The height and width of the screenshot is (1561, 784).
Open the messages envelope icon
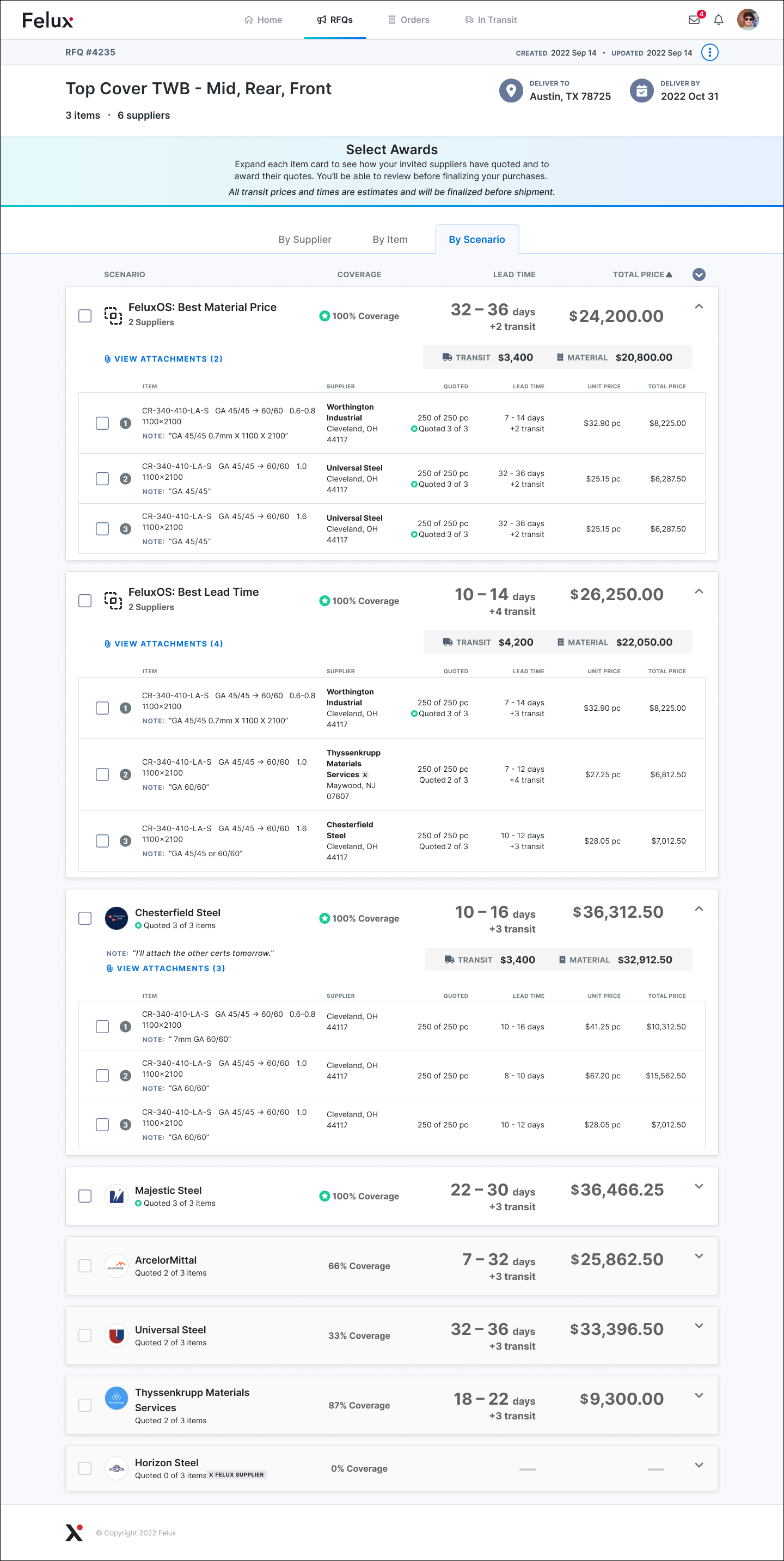(694, 20)
